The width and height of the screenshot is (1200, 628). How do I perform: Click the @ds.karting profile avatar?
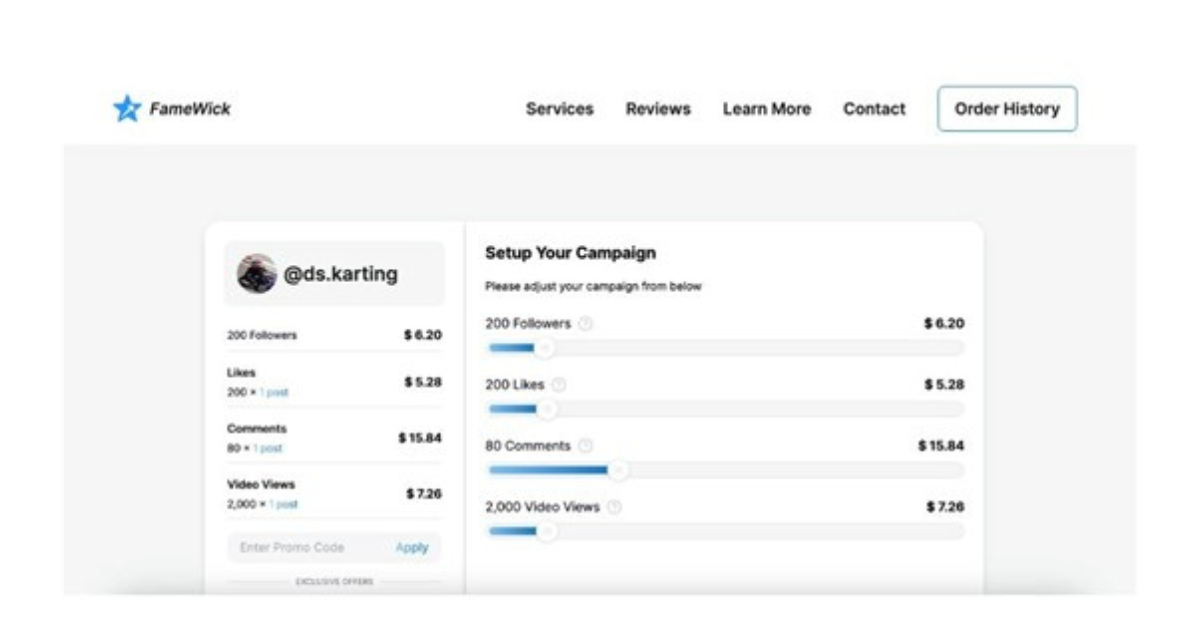257,273
